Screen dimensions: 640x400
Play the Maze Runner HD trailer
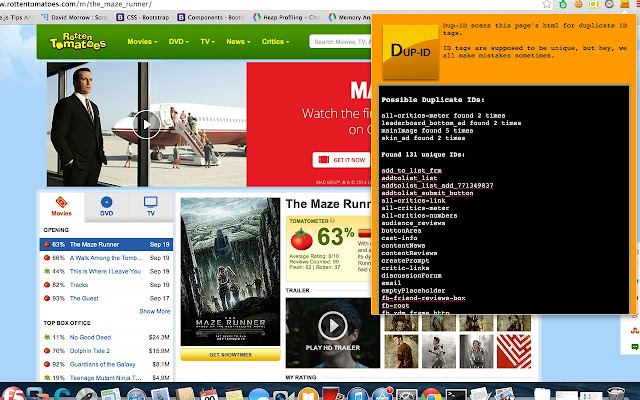333,326
